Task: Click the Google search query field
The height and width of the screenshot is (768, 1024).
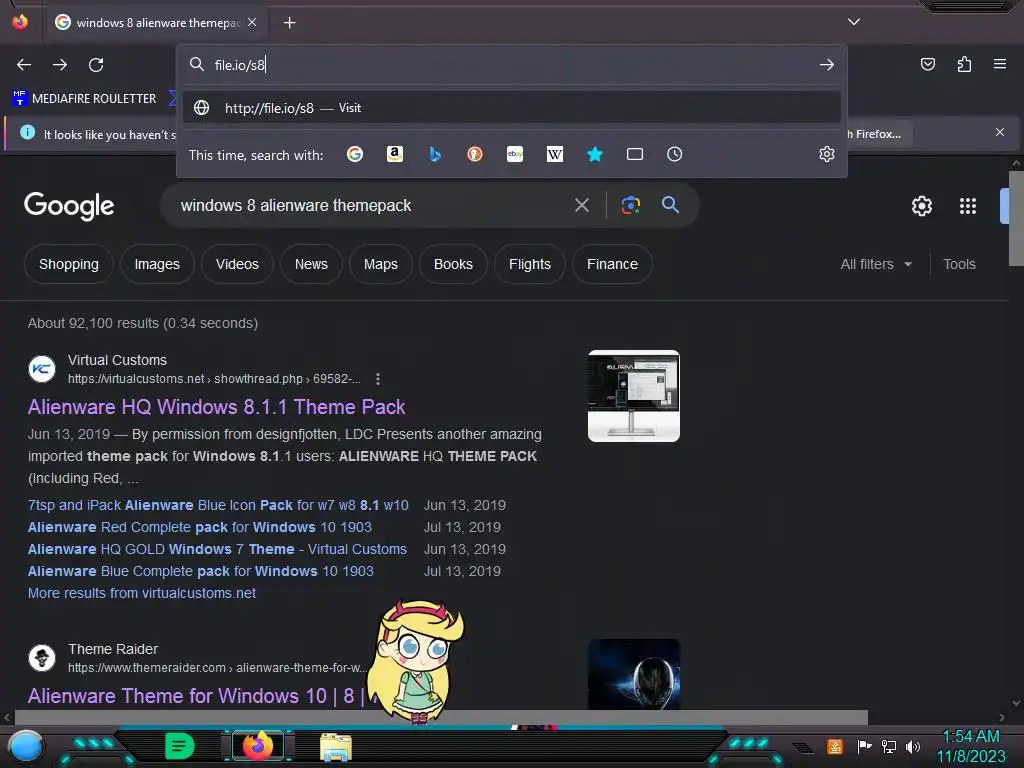Action: [x=372, y=206]
